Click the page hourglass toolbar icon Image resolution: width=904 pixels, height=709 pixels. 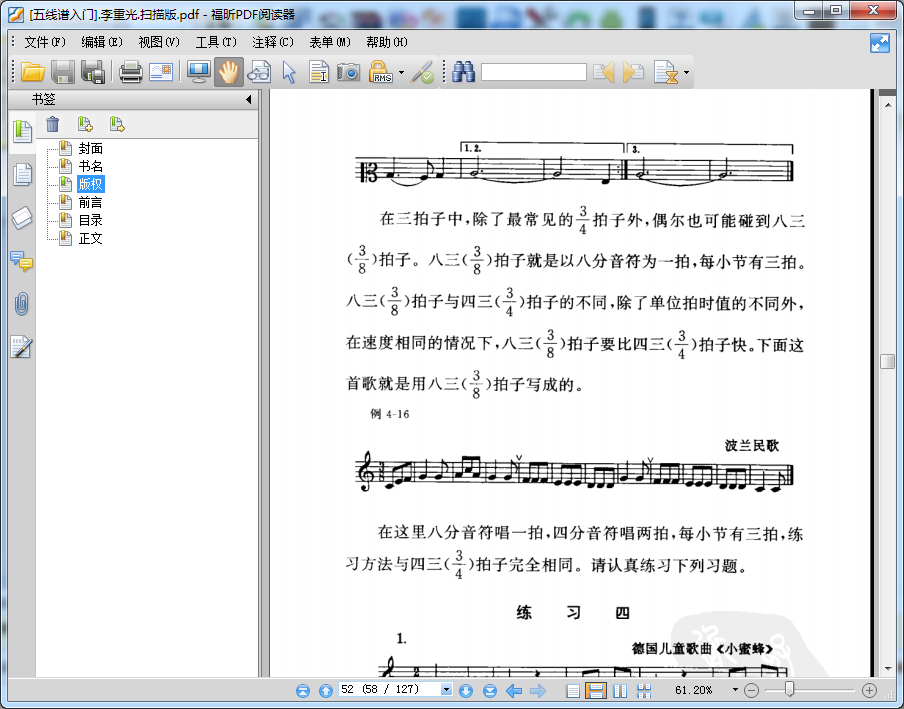pos(666,72)
